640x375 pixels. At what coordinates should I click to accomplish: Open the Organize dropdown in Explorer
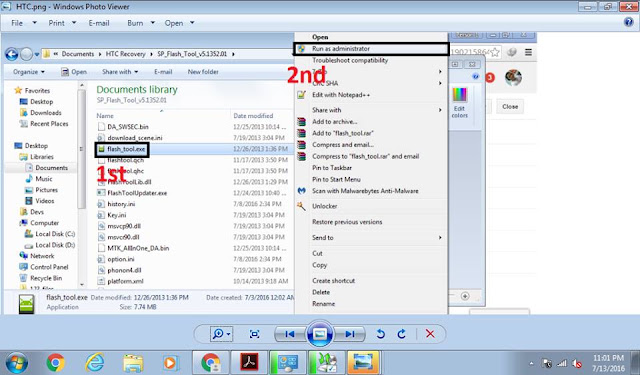[29, 72]
